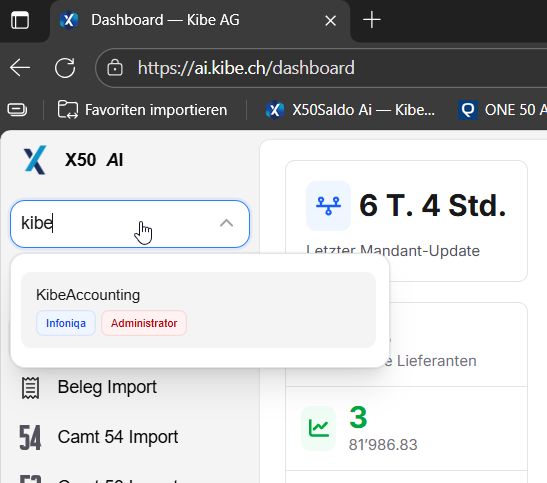Open Beleg Import in sidebar
Viewport: 547px width, 483px height.
tap(107, 387)
